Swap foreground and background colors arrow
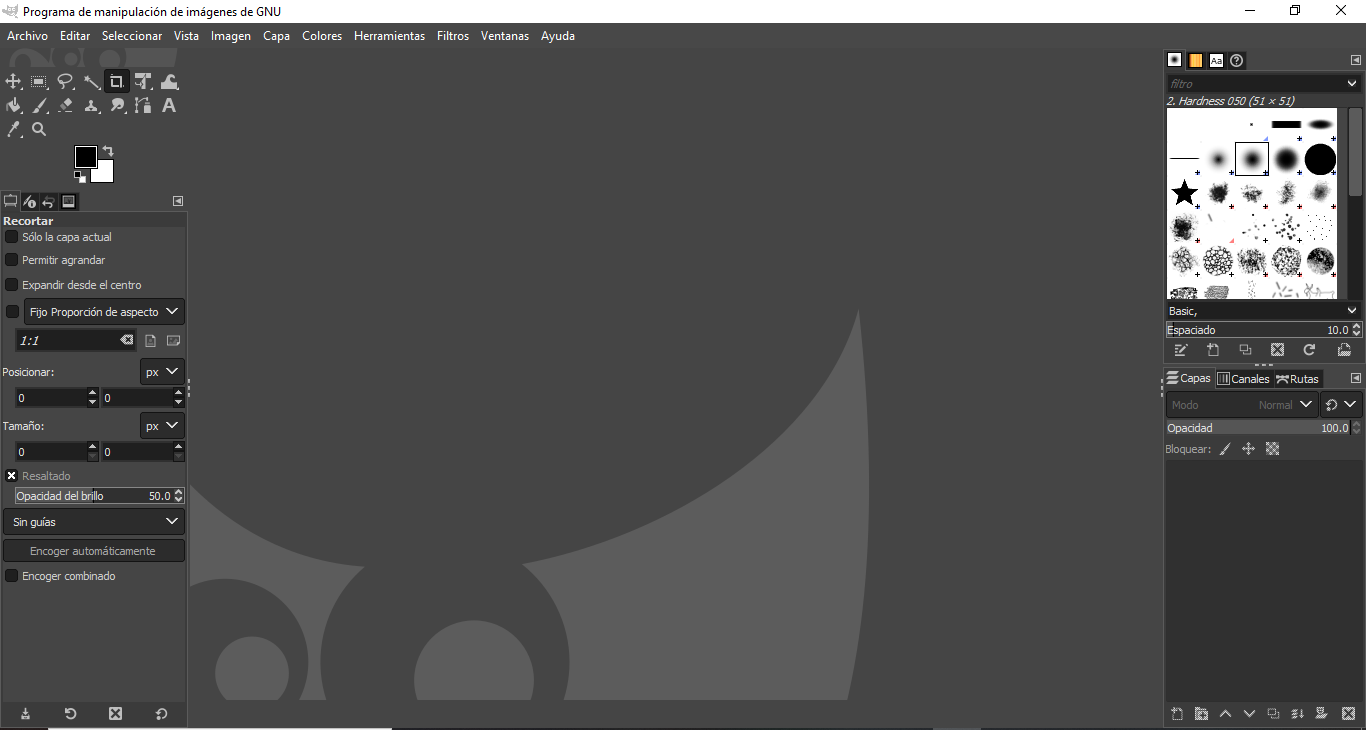 108,151
